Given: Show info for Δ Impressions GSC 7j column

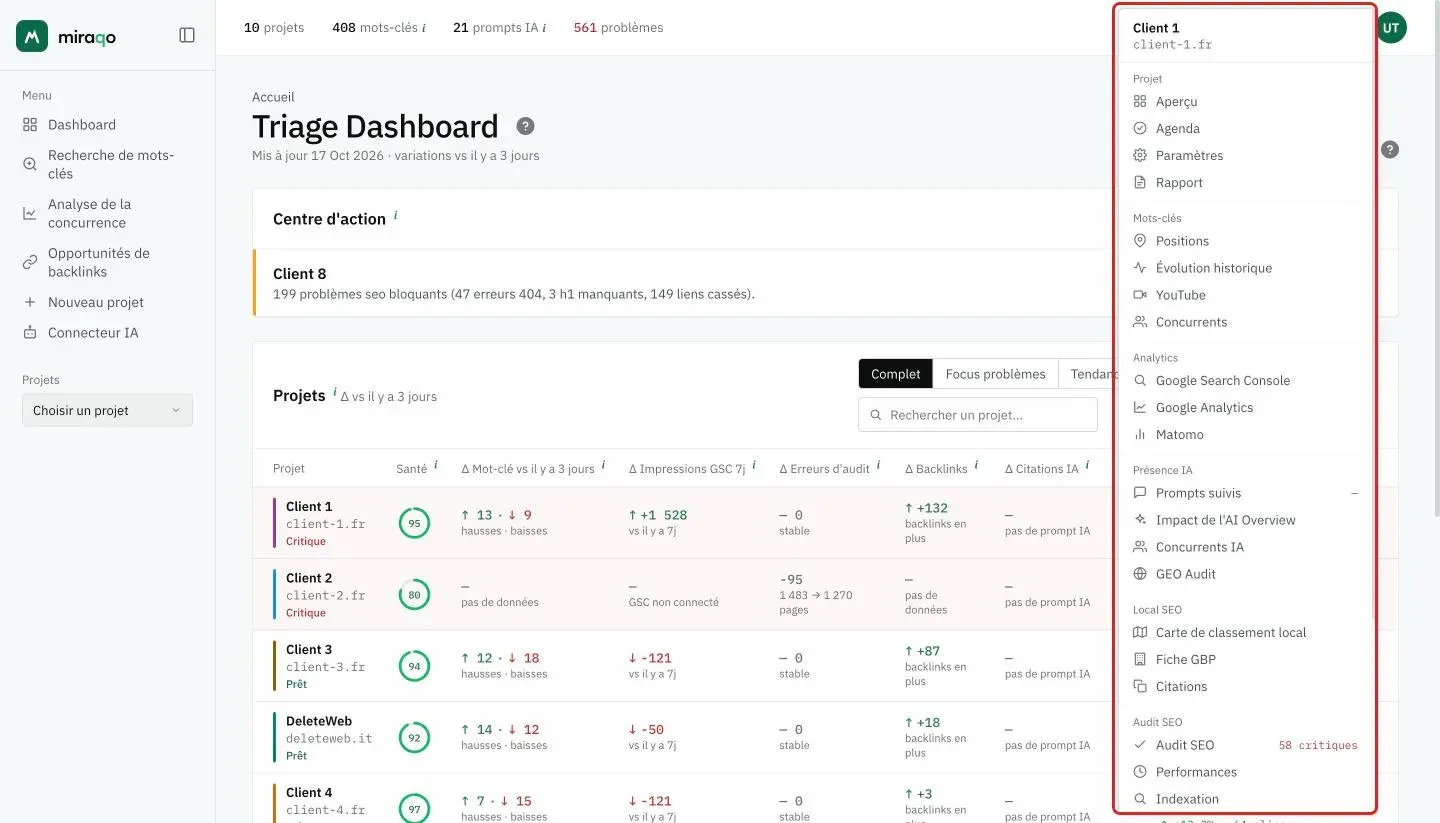Looking at the screenshot, I should 754,465.
